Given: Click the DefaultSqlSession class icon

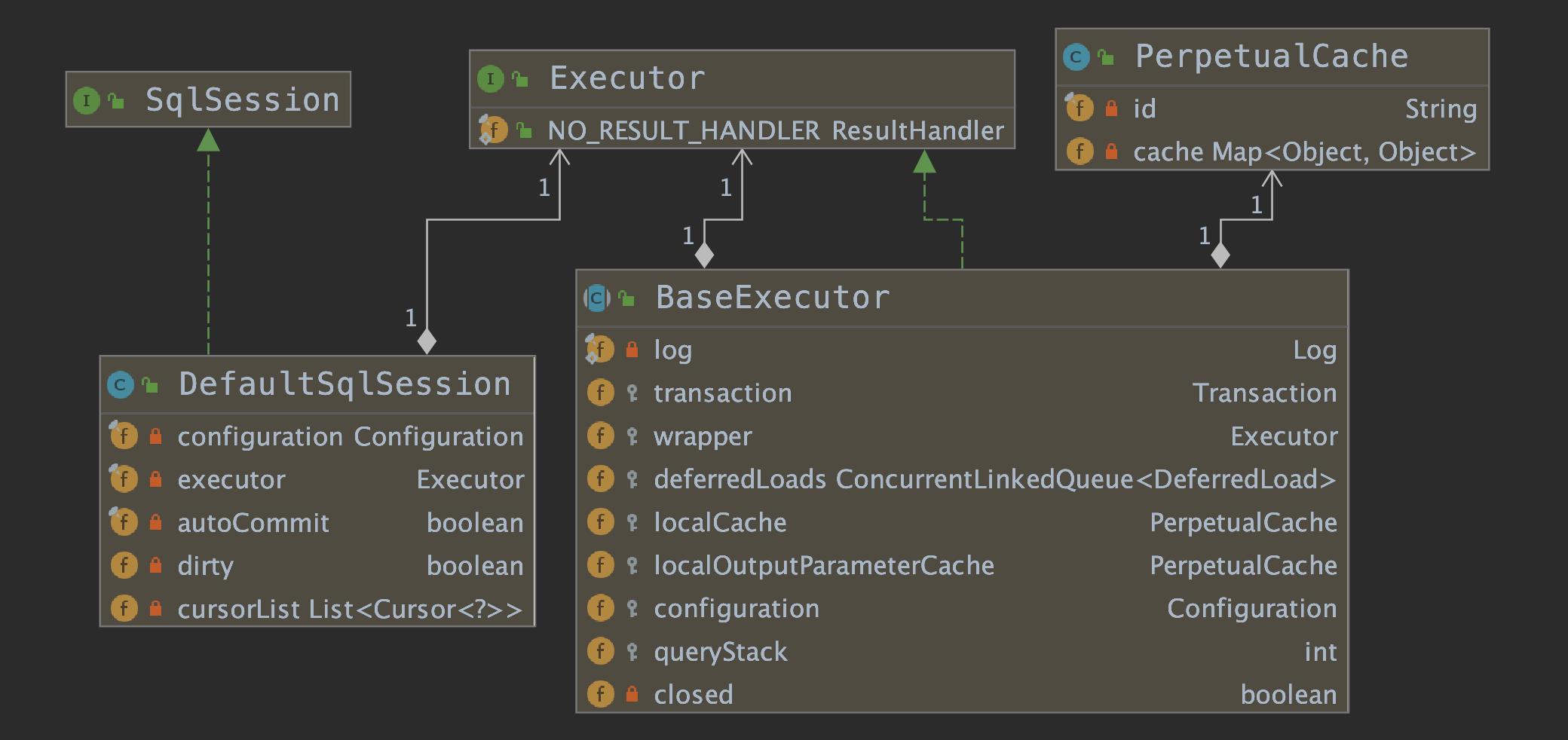Looking at the screenshot, I should [120, 385].
